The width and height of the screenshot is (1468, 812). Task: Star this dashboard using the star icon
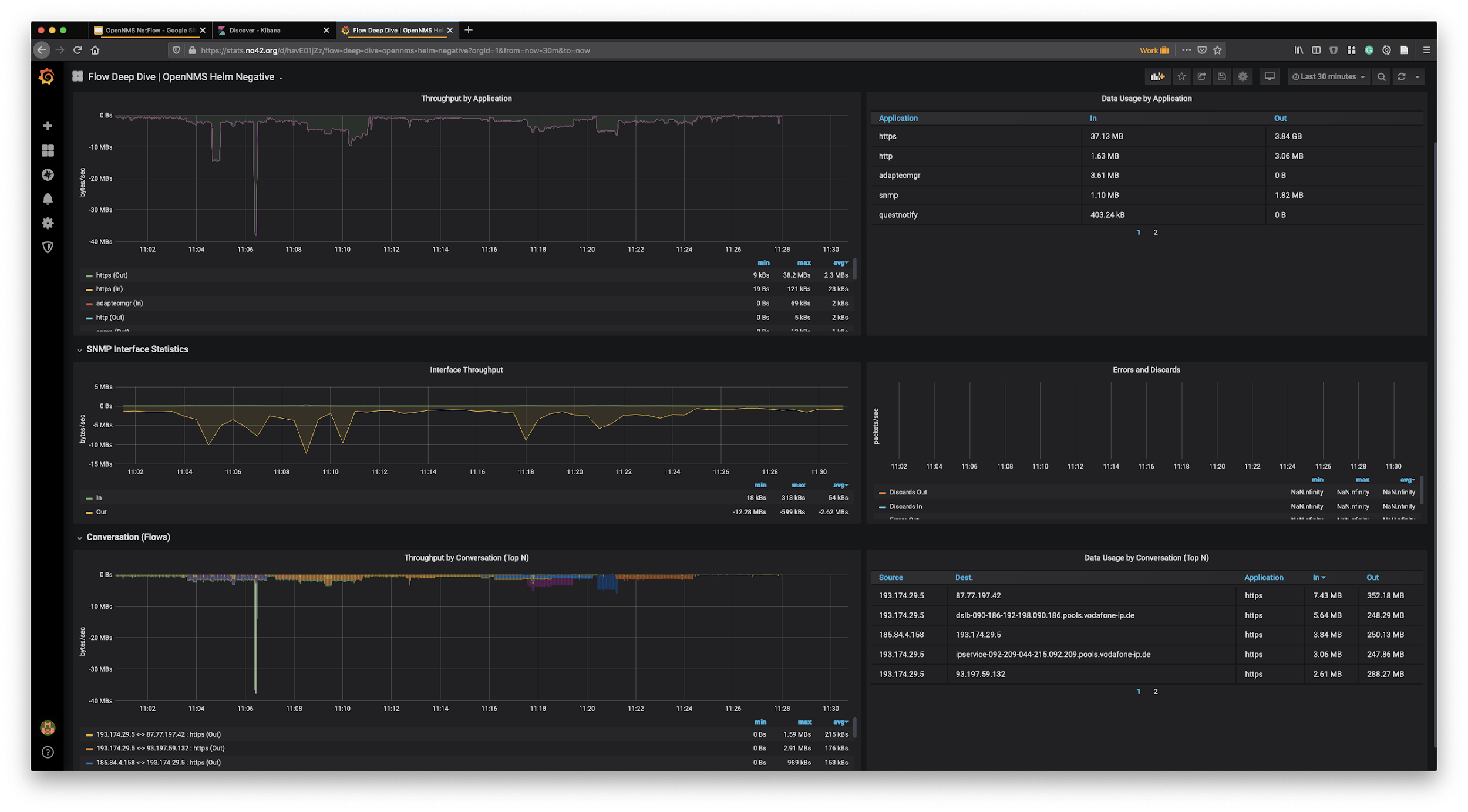point(1181,76)
